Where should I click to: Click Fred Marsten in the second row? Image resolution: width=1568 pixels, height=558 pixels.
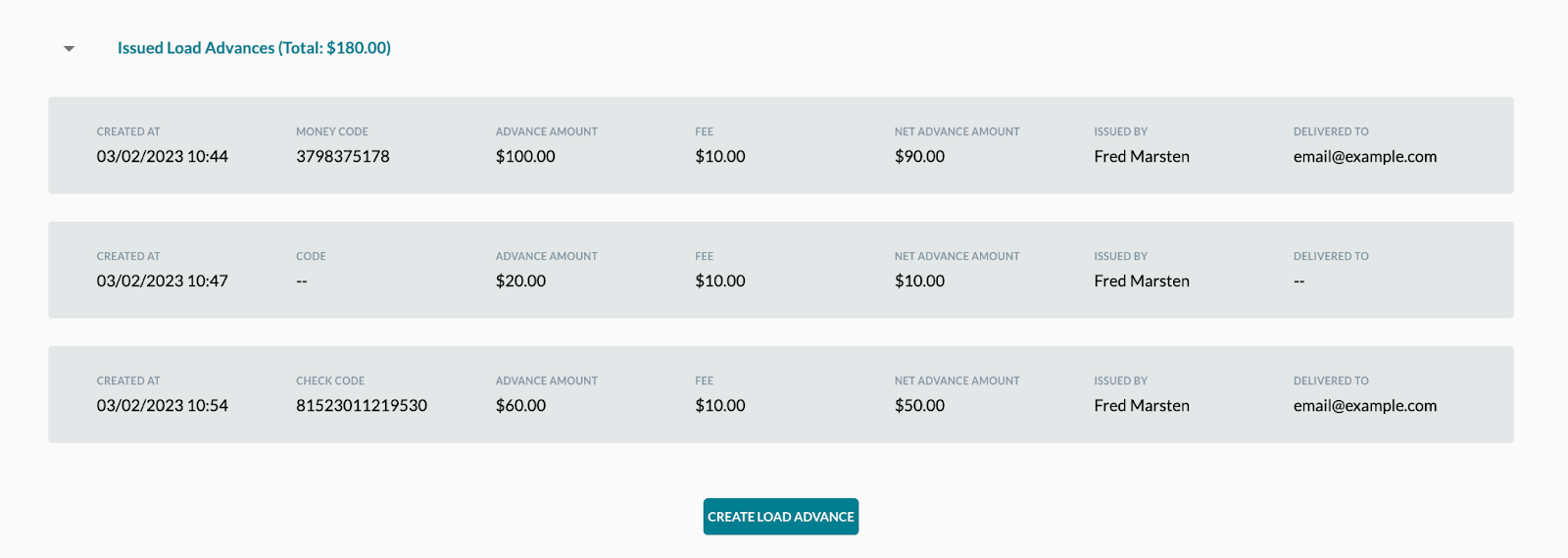point(1142,280)
